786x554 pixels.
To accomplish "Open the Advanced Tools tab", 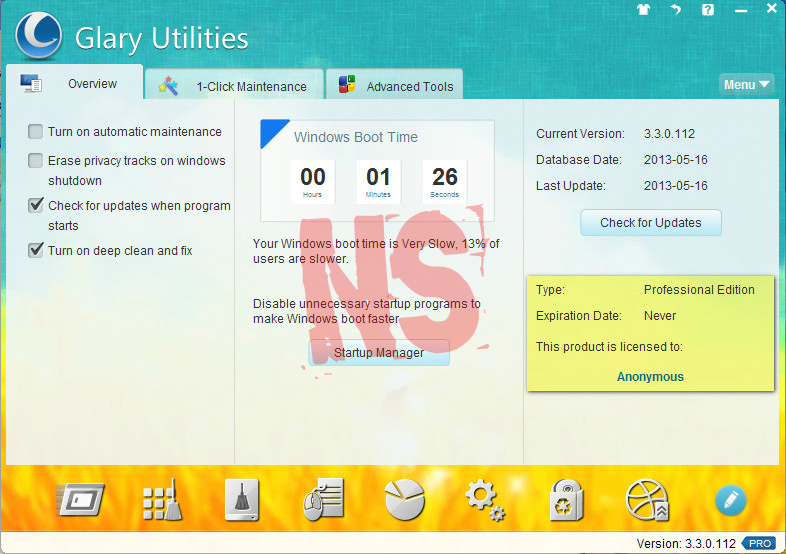I will click(395, 86).
